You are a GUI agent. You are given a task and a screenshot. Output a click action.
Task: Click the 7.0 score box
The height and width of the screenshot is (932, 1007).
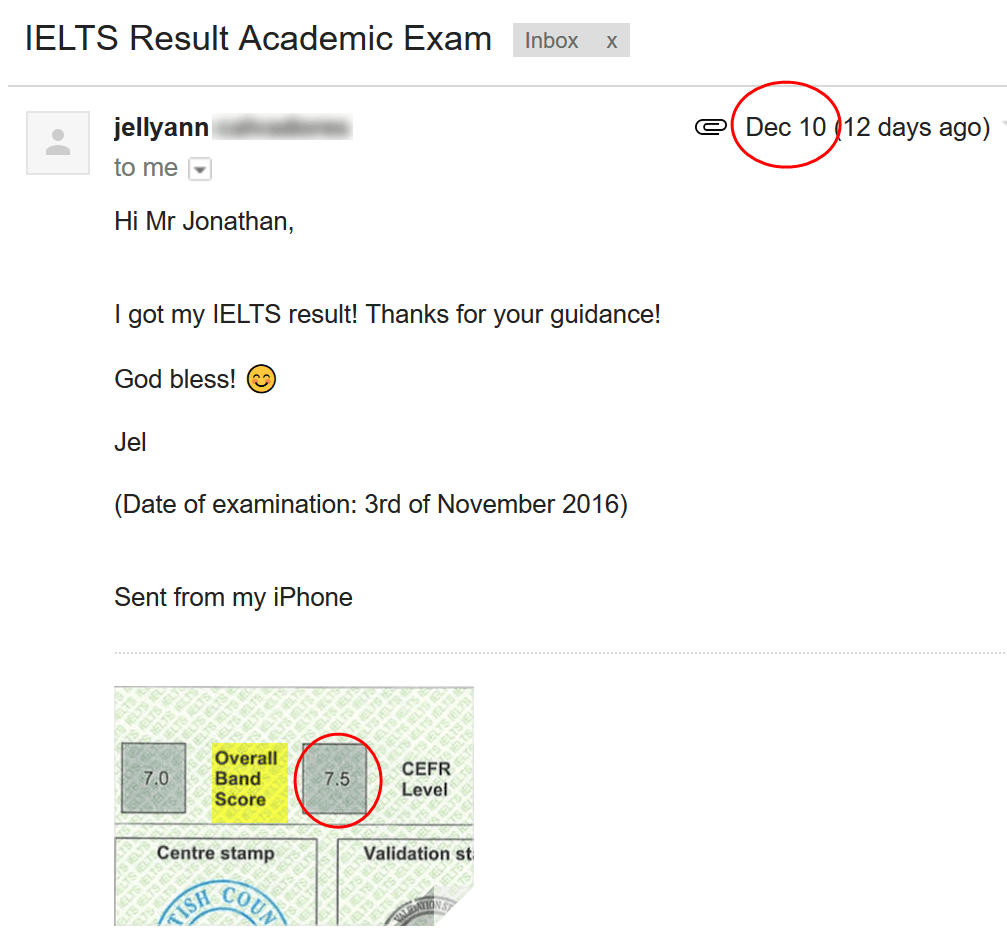156,778
